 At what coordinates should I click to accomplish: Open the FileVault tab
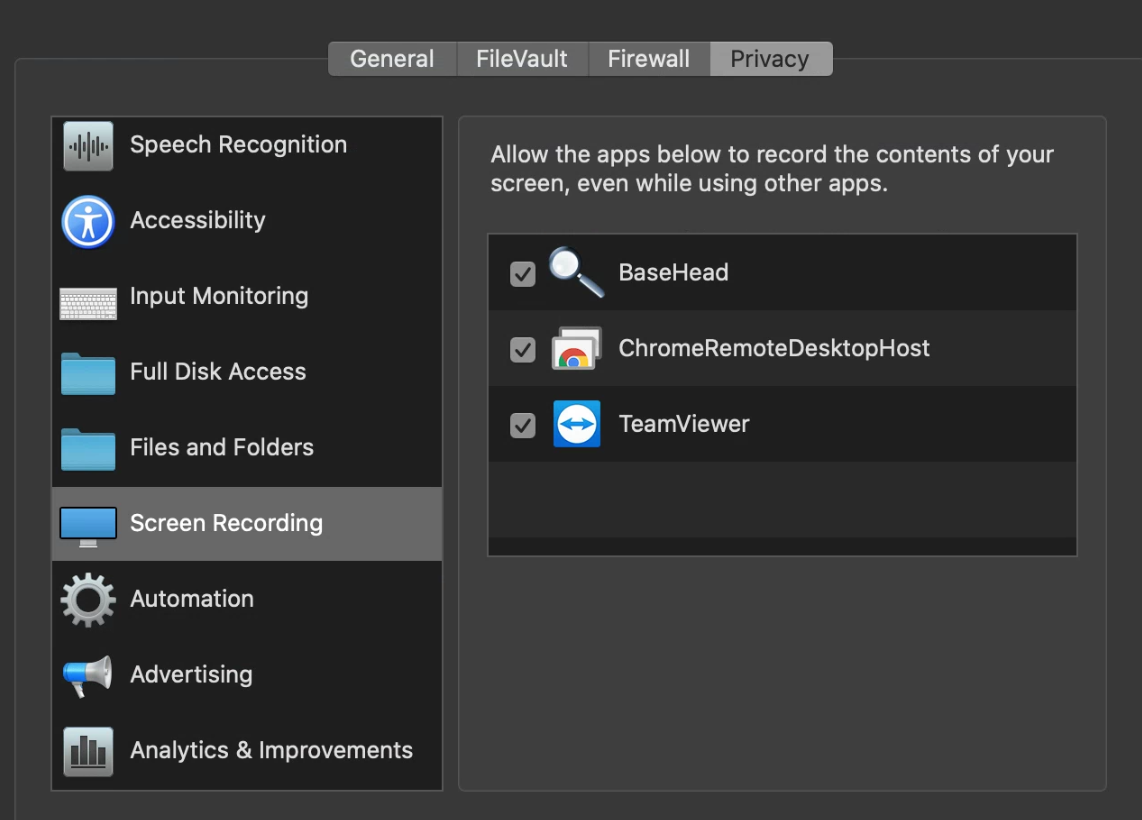click(x=521, y=58)
